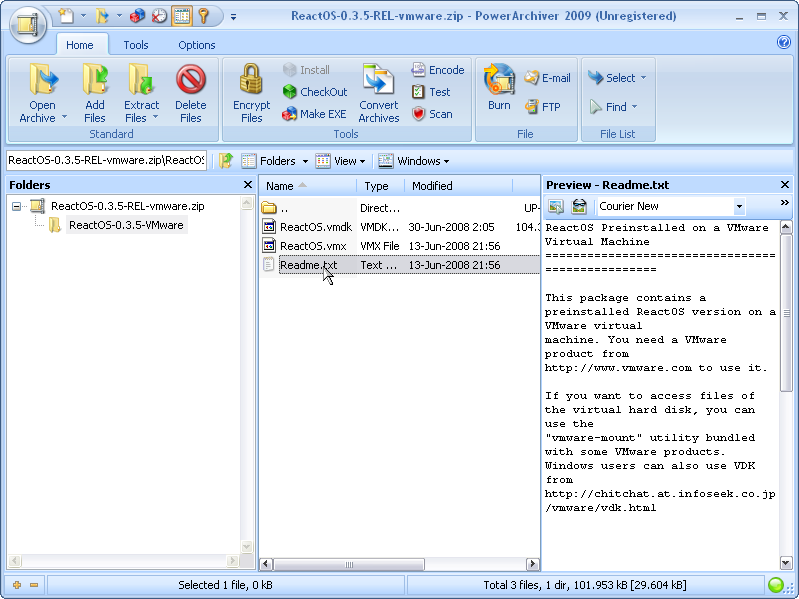Click the Delete Files button
Screen dimensions: 799x599
pos(191,93)
